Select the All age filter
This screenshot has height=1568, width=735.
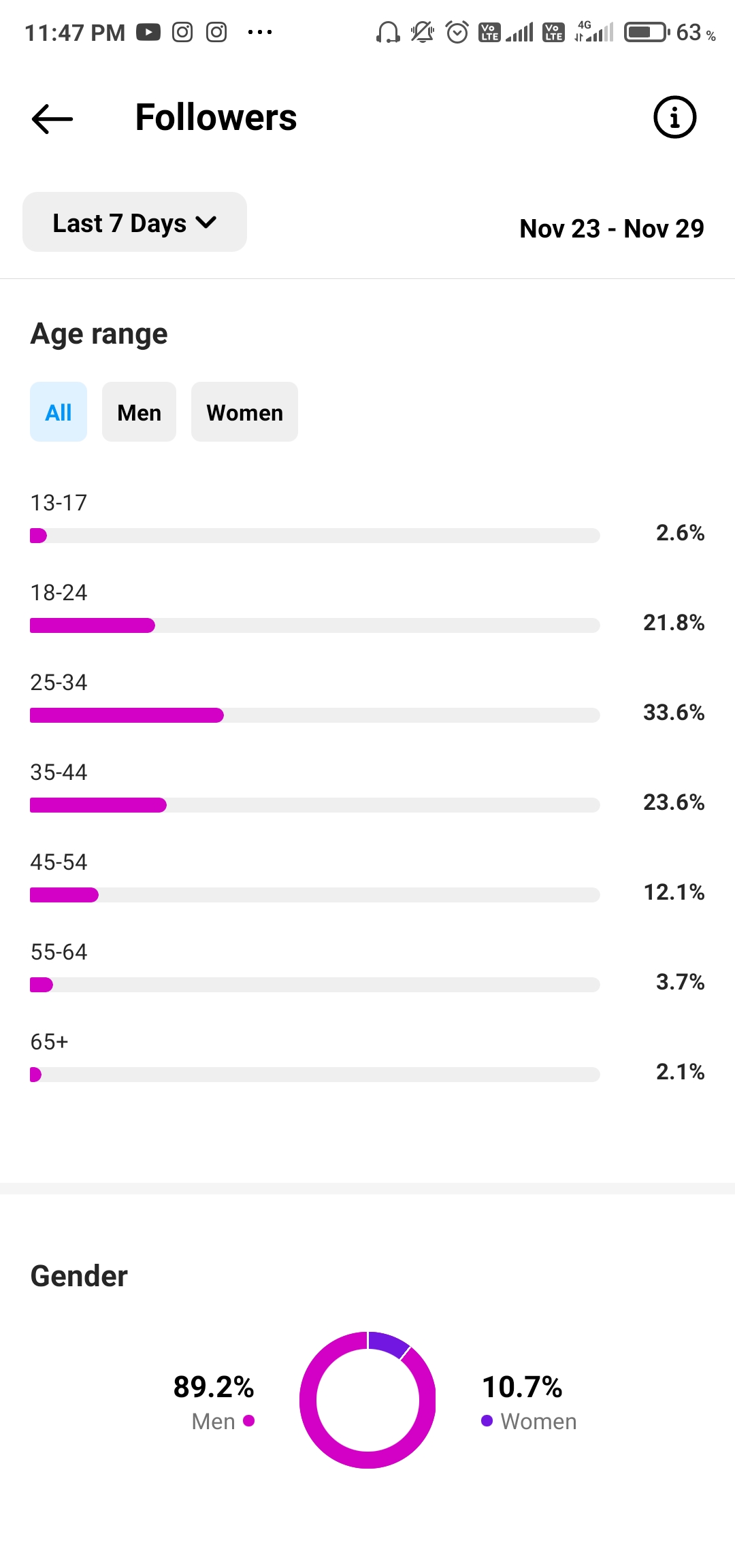tap(59, 412)
